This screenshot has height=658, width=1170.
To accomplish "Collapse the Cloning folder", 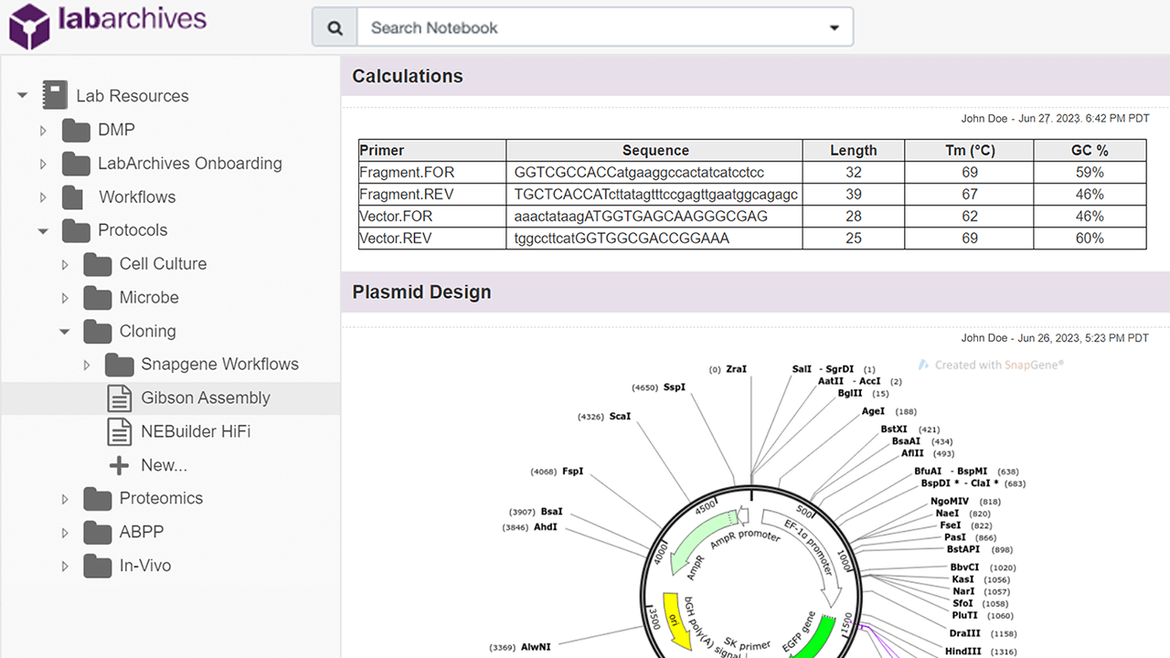I will pyautogui.click(x=65, y=331).
